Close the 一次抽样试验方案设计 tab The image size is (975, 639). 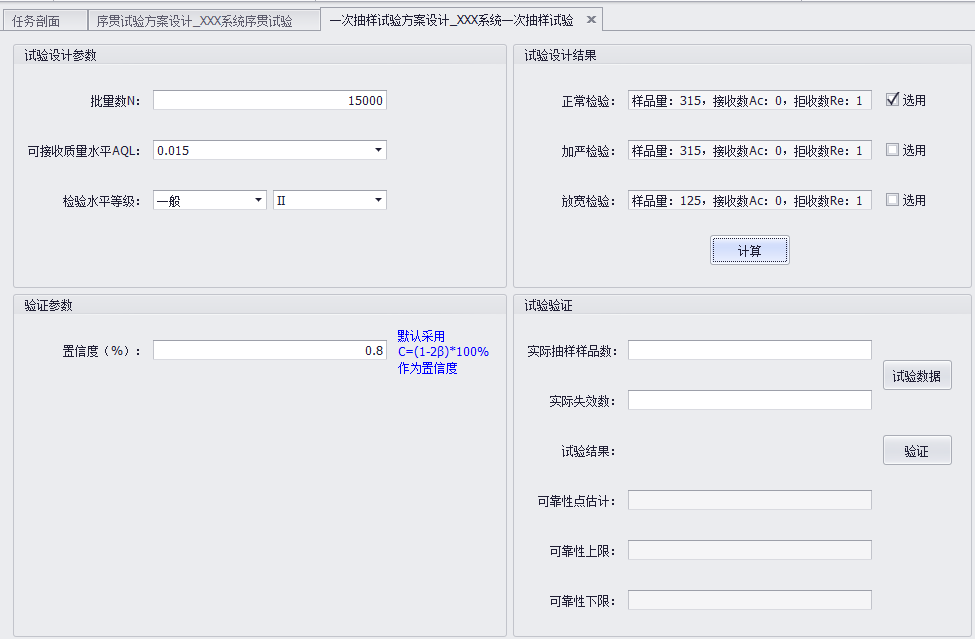click(590, 18)
